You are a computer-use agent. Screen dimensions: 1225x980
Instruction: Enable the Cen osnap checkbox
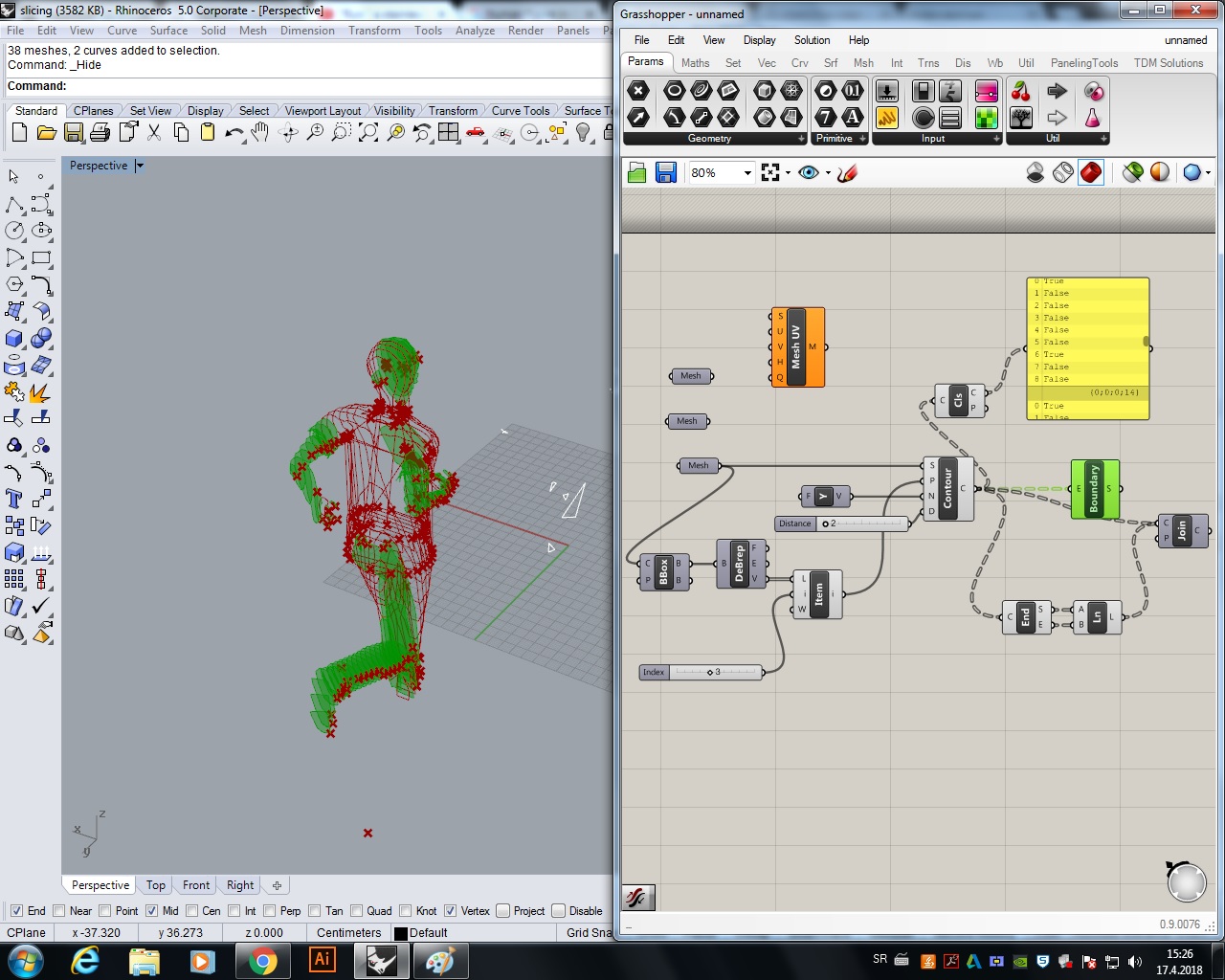tap(192, 910)
